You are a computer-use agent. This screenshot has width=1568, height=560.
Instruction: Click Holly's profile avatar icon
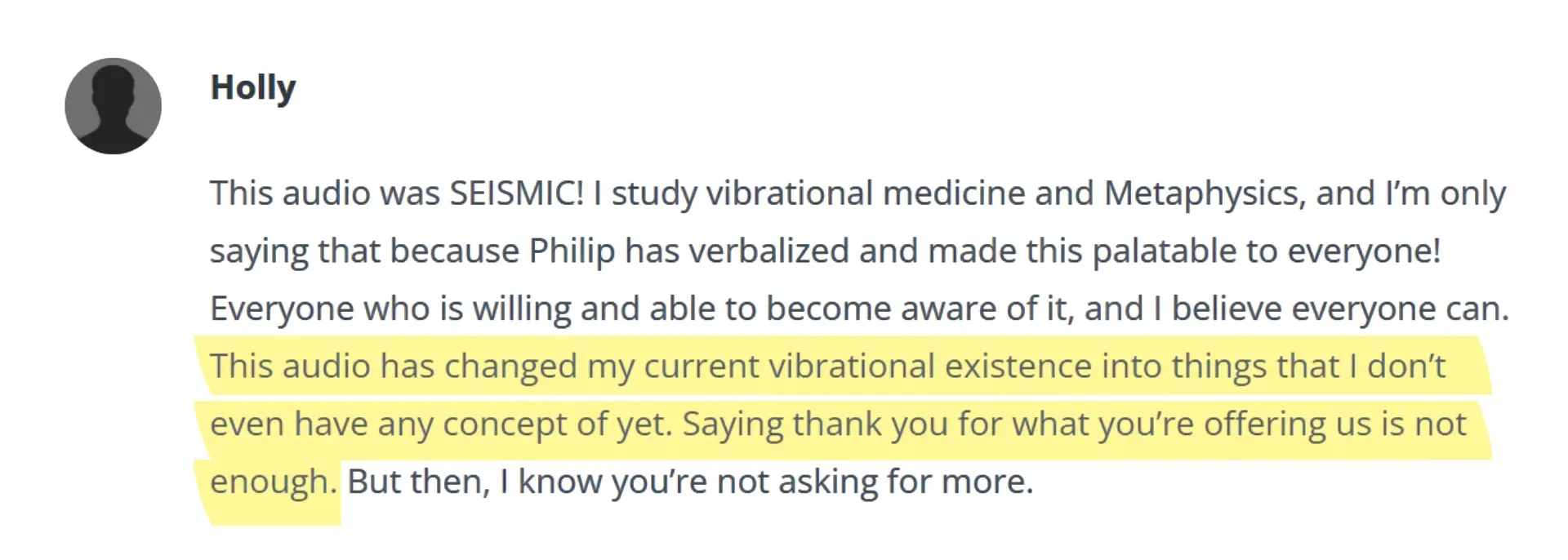coord(113,106)
